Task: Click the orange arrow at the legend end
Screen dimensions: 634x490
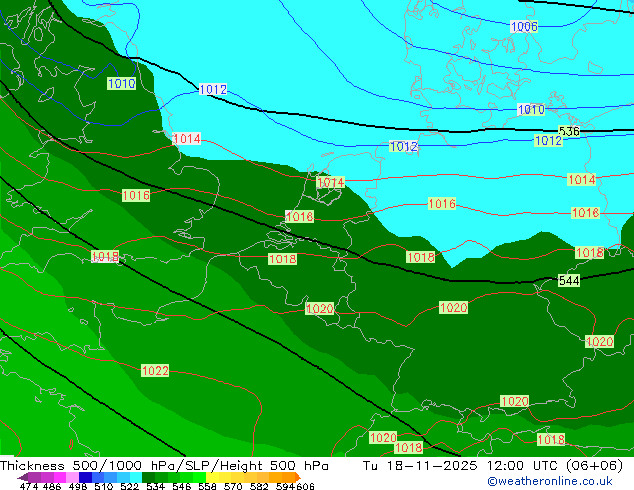Action: click(x=298, y=477)
